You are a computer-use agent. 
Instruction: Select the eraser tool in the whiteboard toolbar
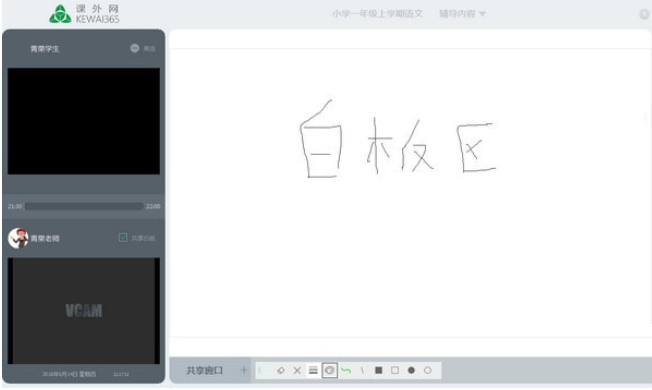click(x=281, y=370)
